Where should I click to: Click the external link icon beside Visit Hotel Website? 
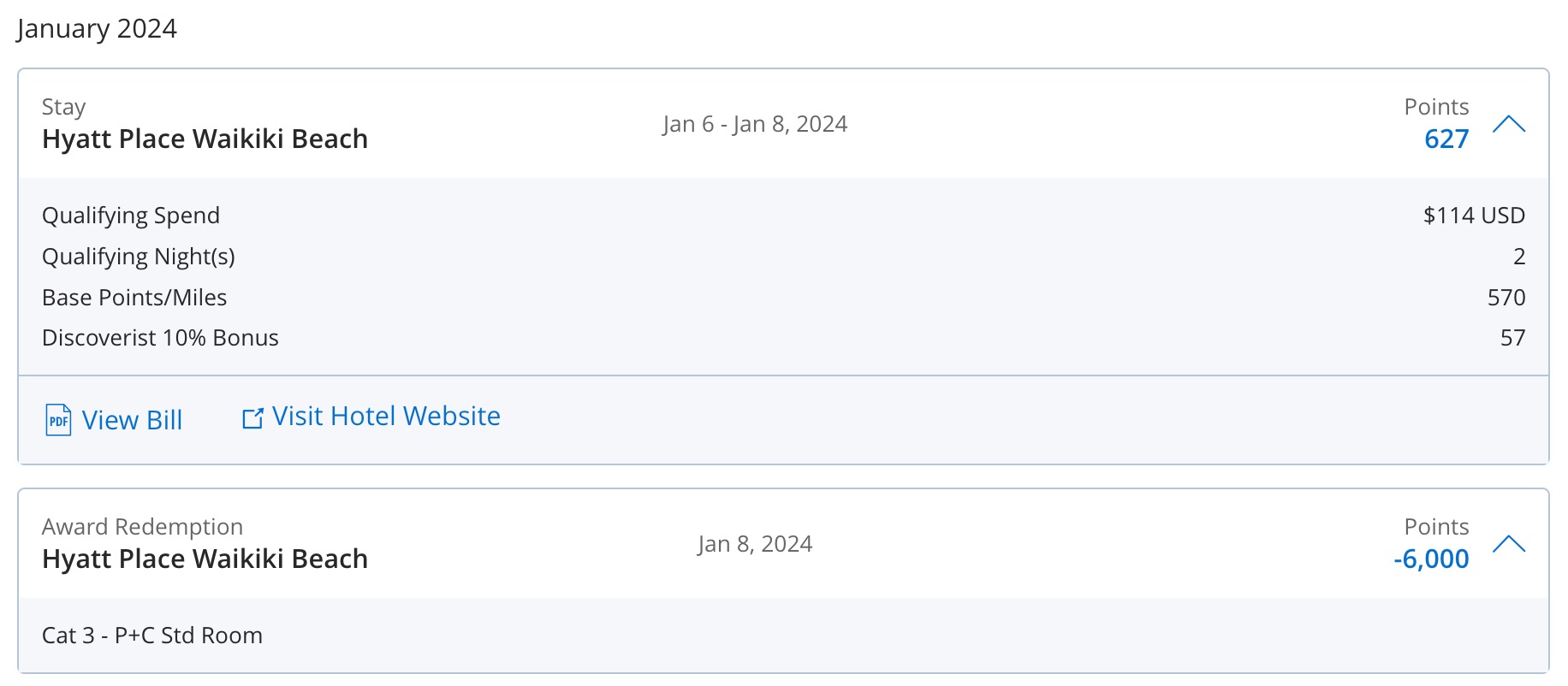pos(252,417)
